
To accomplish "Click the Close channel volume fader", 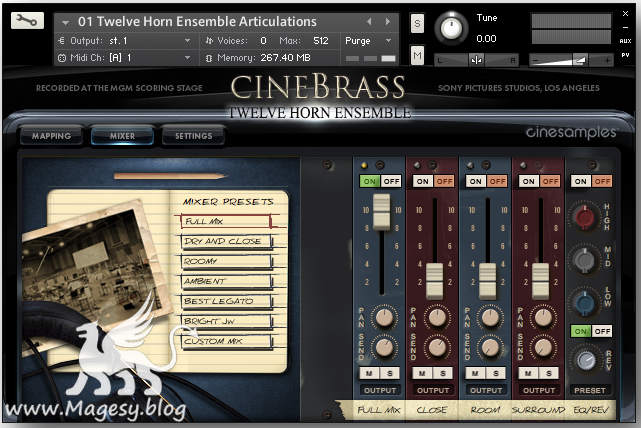I will tap(435, 281).
